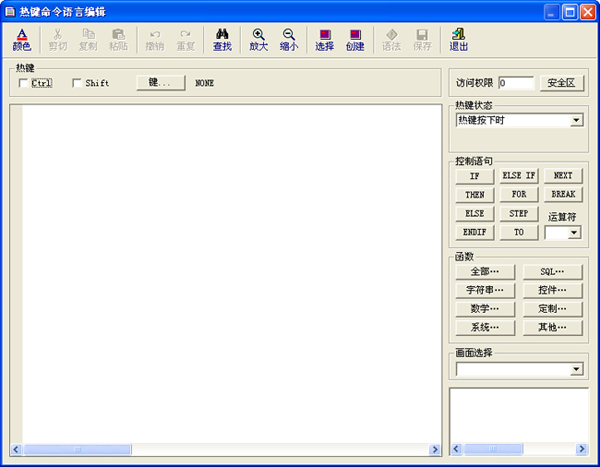Click inside the command script editor area
The image size is (600, 467).
[232, 274]
